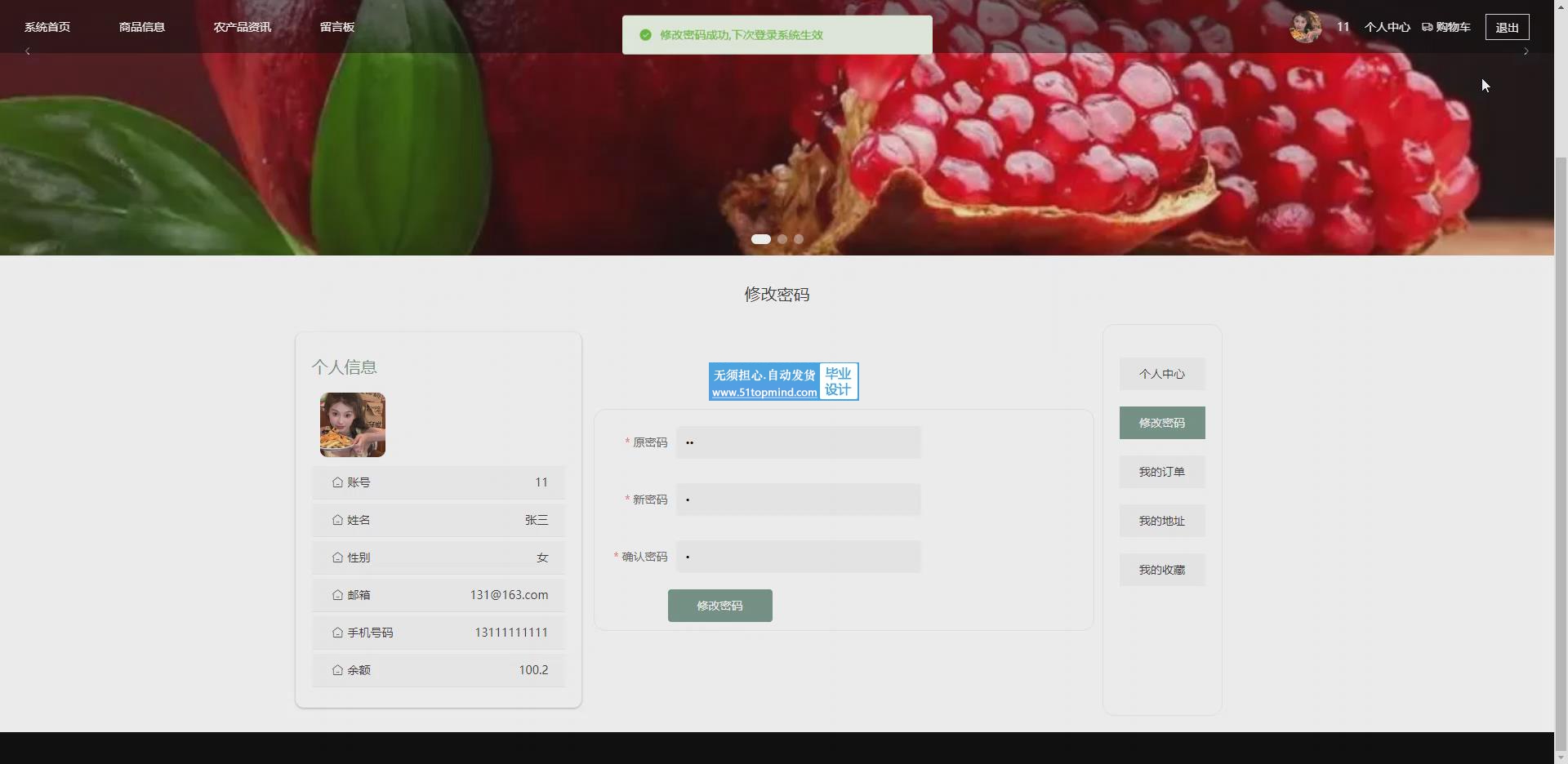Click the carousel previous arrow

tap(28, 51)
